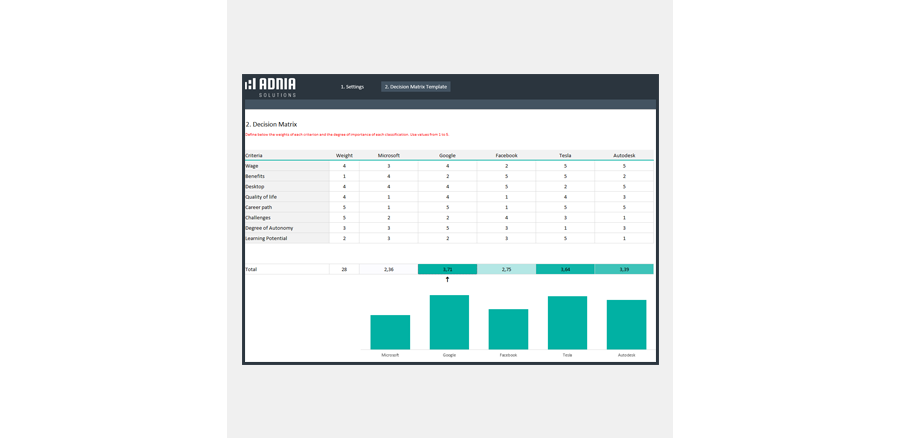Select the total weight cell showing 28
This screenshot has height=438, width=900.
click(344, 269)
